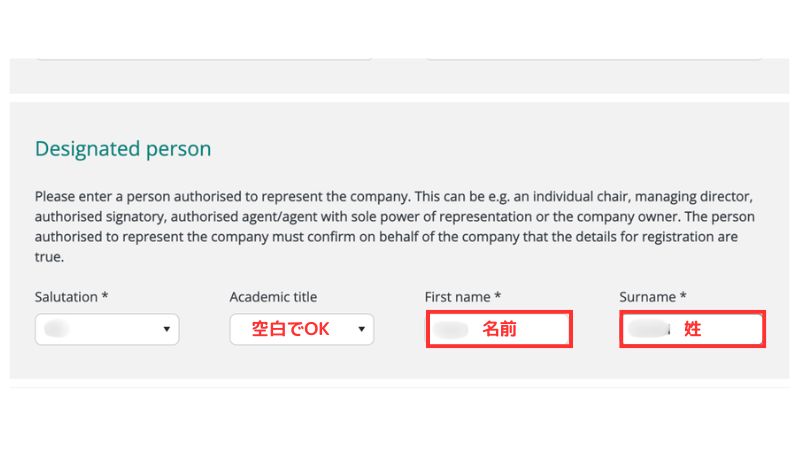Image resolution: width=812 pixels, height=457 pixels.
Task: Click the "名前" annotation in First name
Action: [x=500, y=329]
